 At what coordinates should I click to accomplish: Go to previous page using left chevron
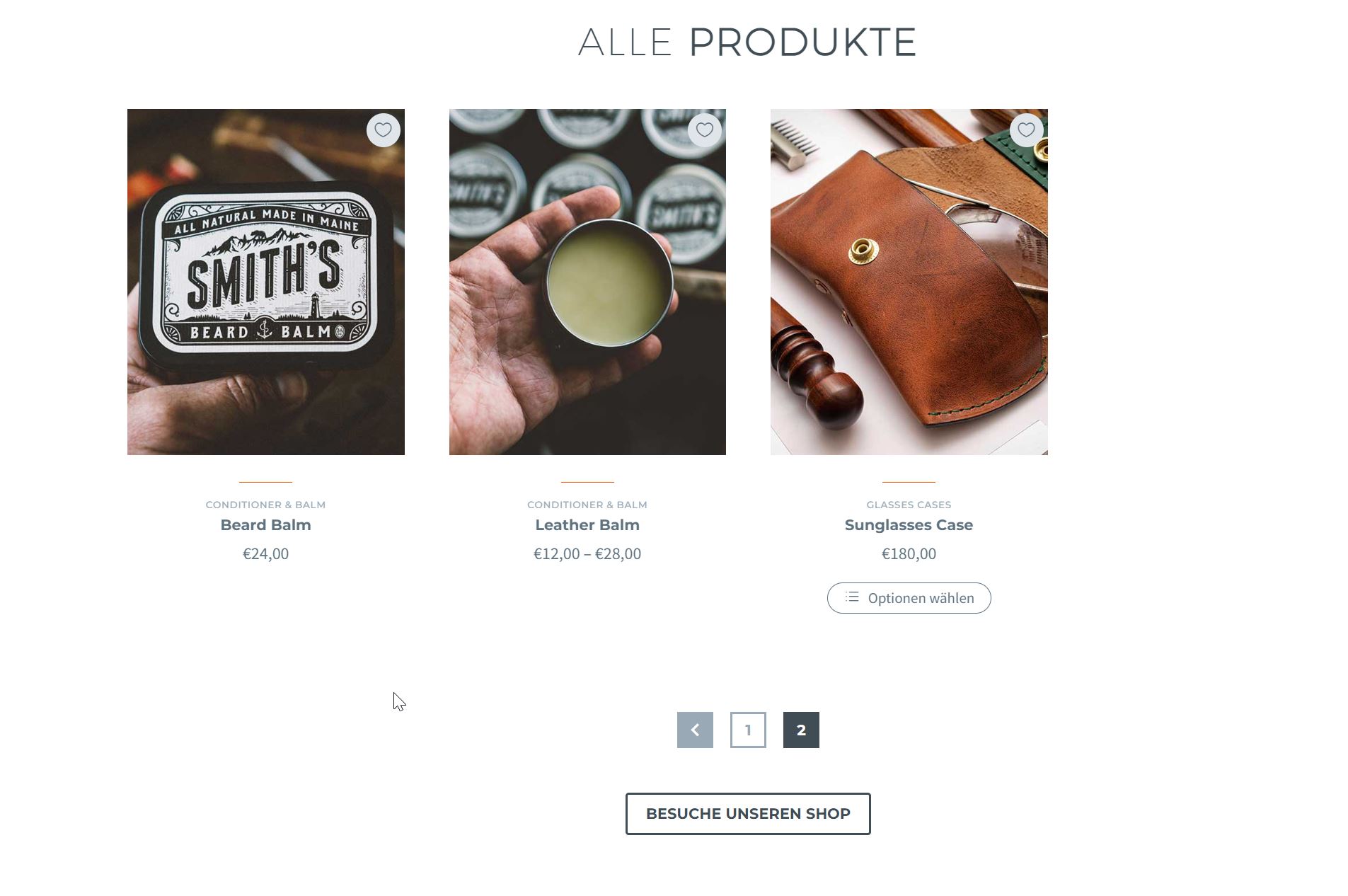695,730
